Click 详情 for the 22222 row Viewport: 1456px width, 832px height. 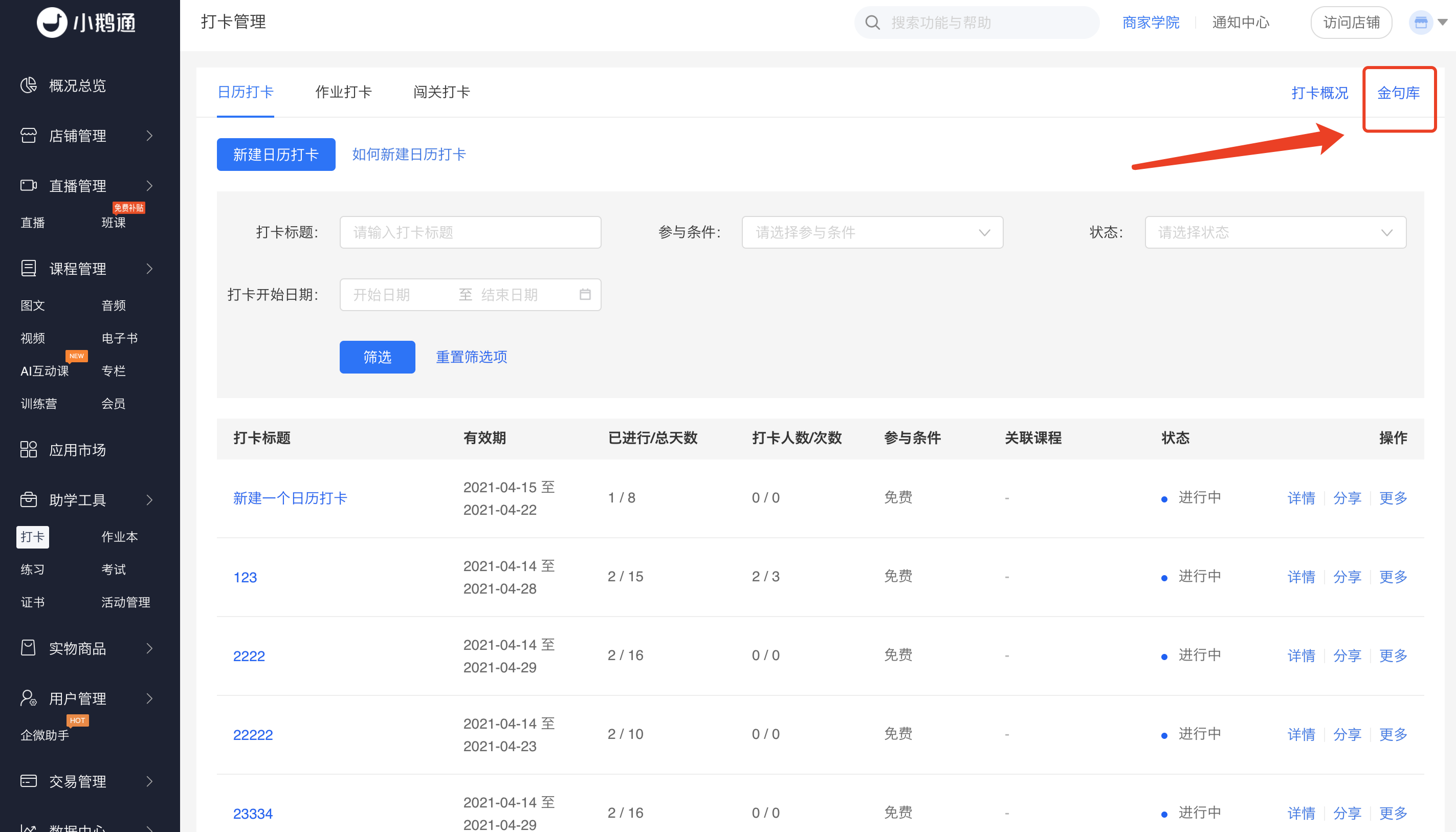click(1301, 735)
